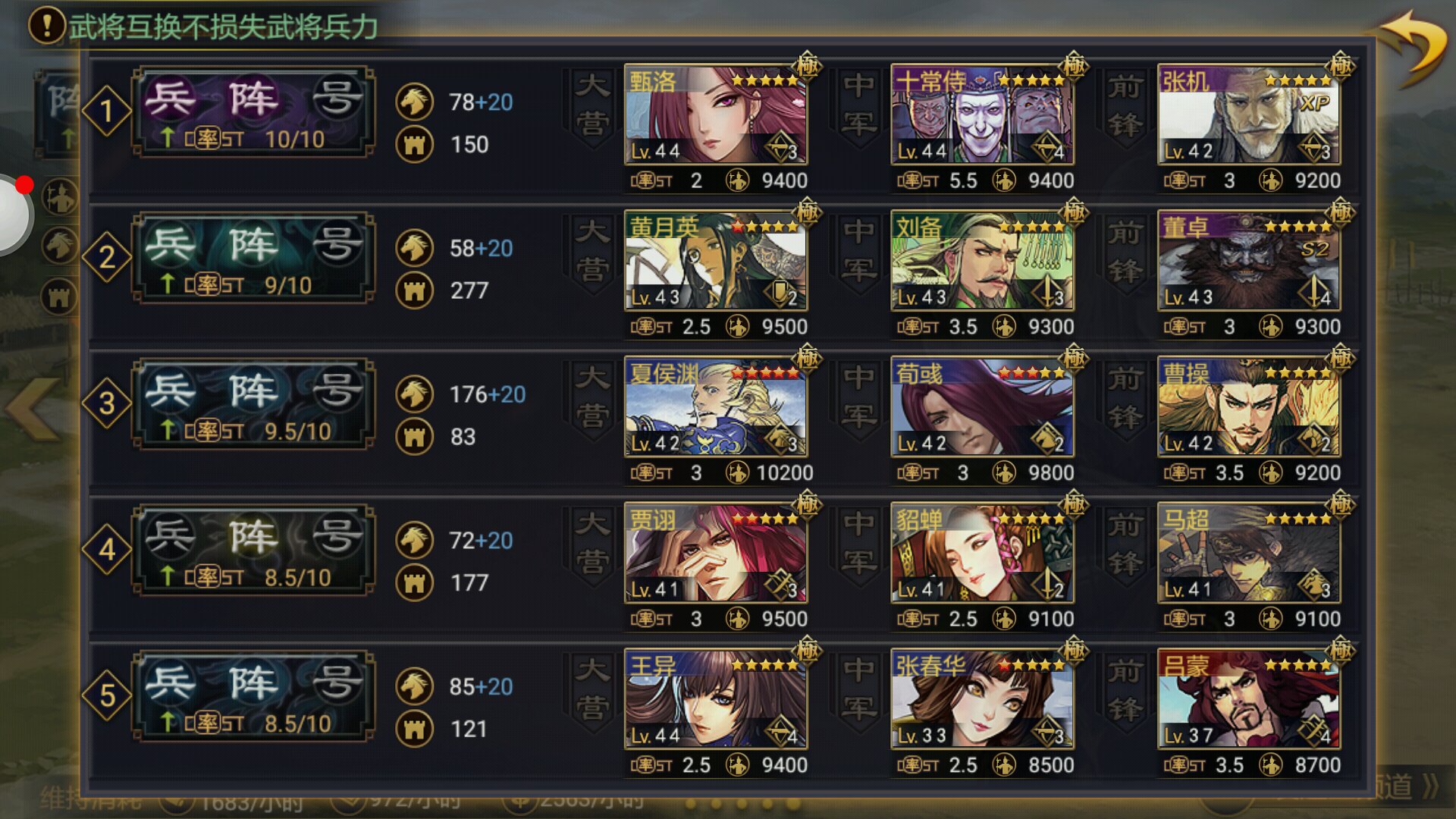Open formation 5 banner with 8.5/10
1456x819 pixels.
[x=253, y=697]
